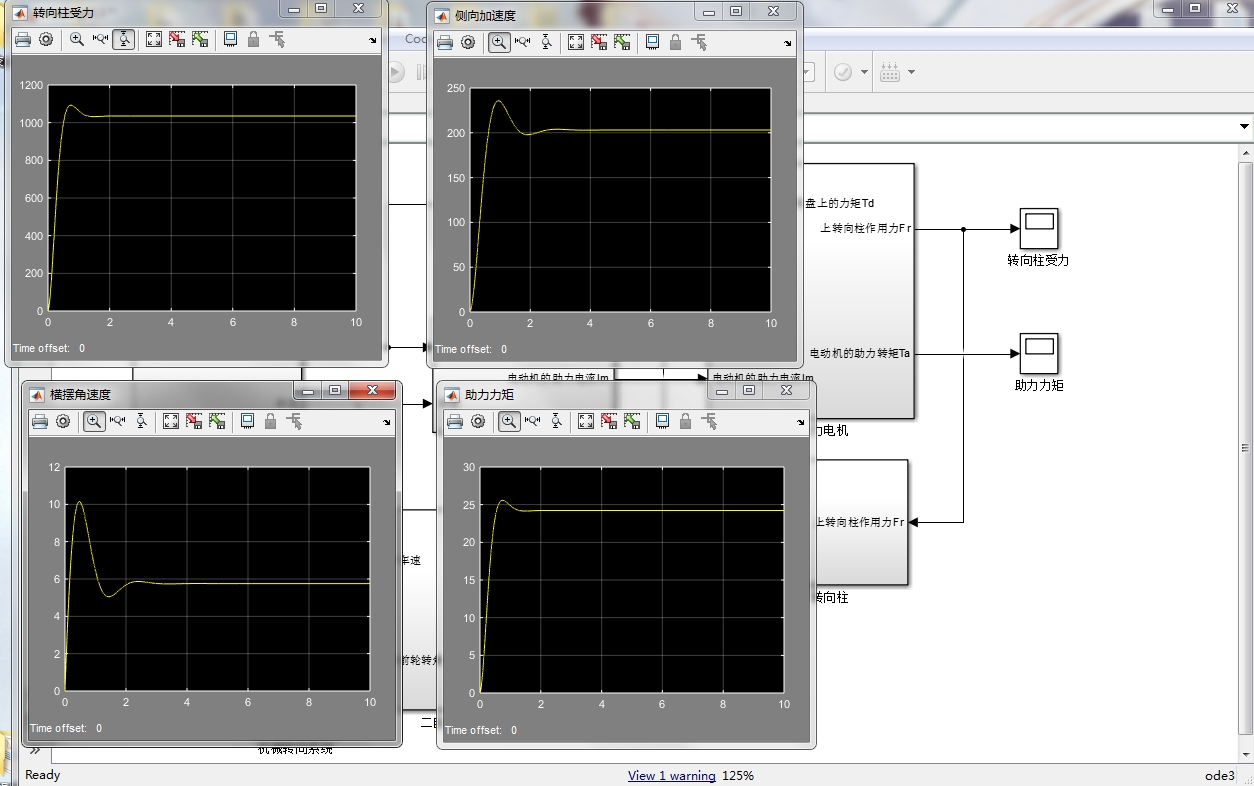Screen dimensions: 1254x786
Task: Restore axes settings in 助力力矩 scope
Action: coord(632,421)
